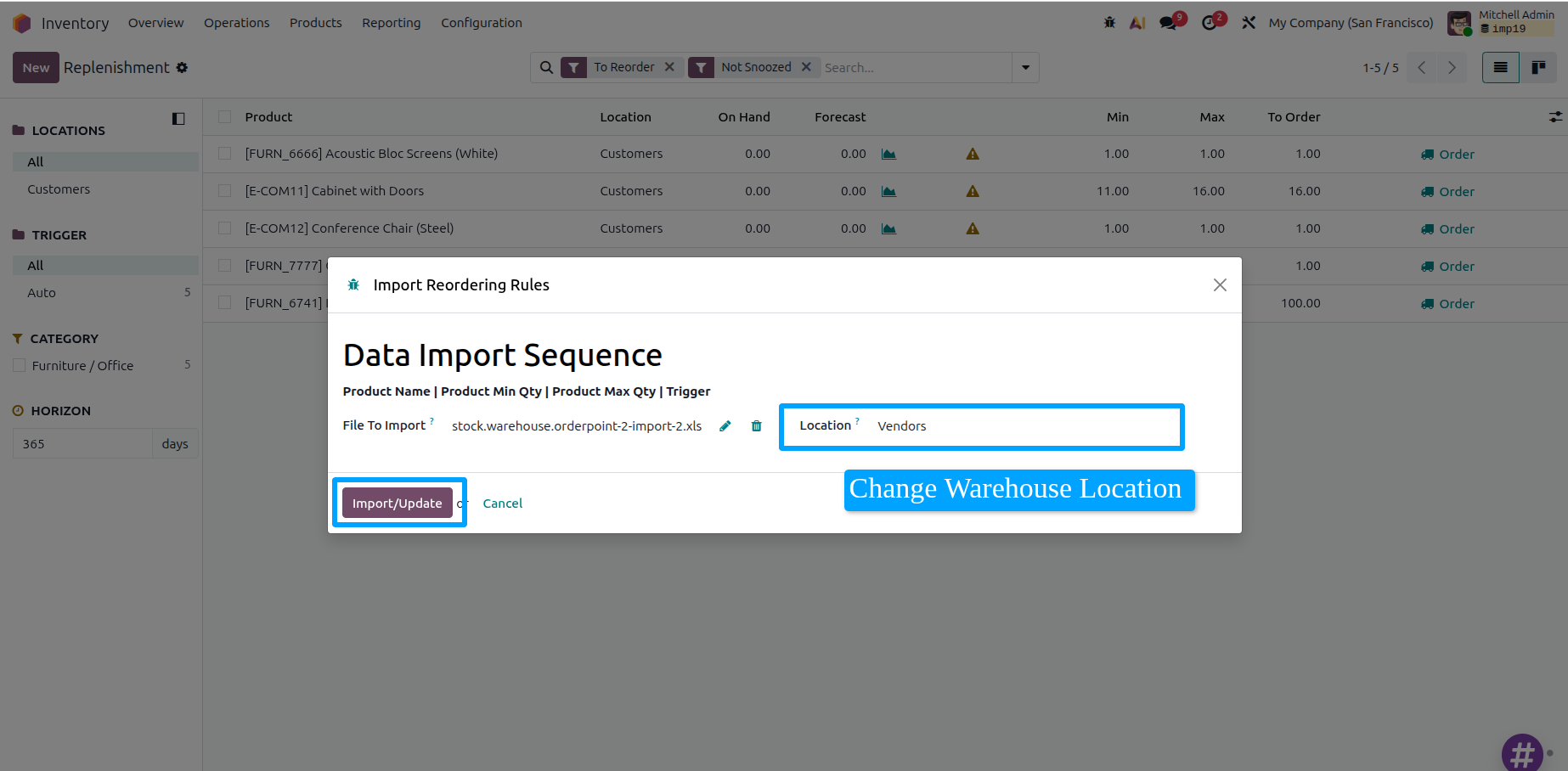Open the messages chat bubble icon
The image size is (1568, 771).
coord(1169,23)
